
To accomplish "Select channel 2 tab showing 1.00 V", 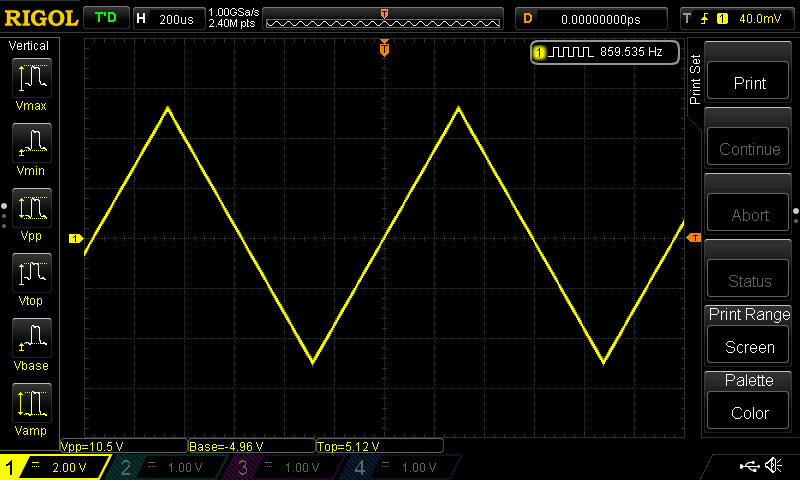I will [166, 467].
